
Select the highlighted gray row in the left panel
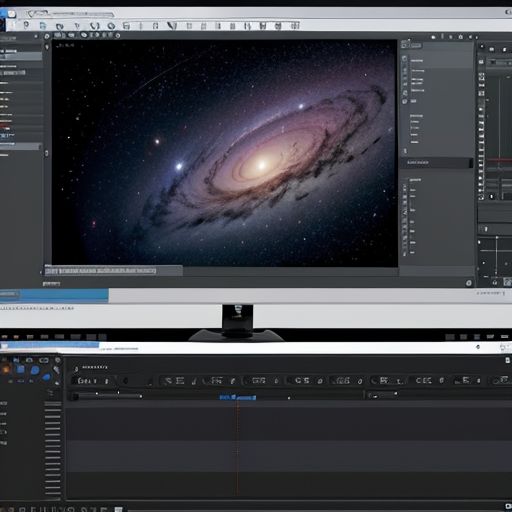[21, 146]
